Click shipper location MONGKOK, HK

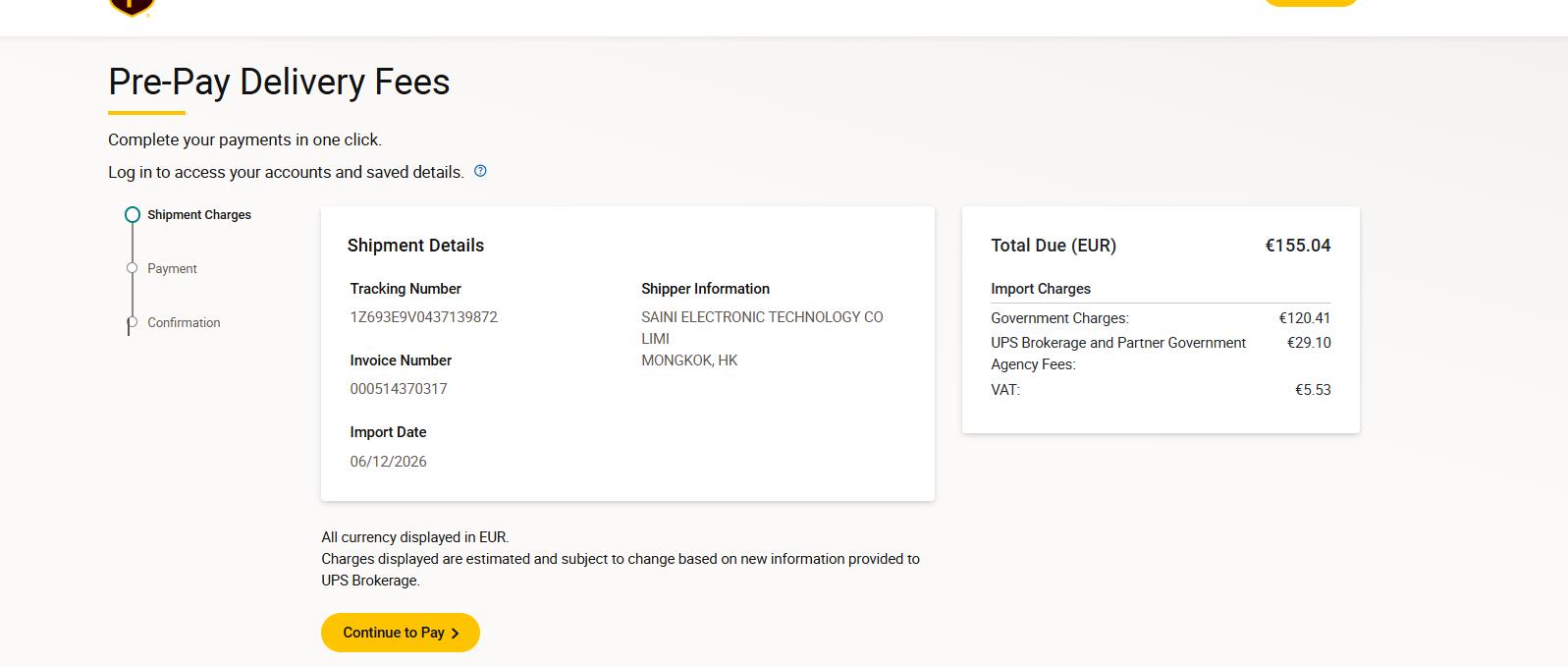689,361
